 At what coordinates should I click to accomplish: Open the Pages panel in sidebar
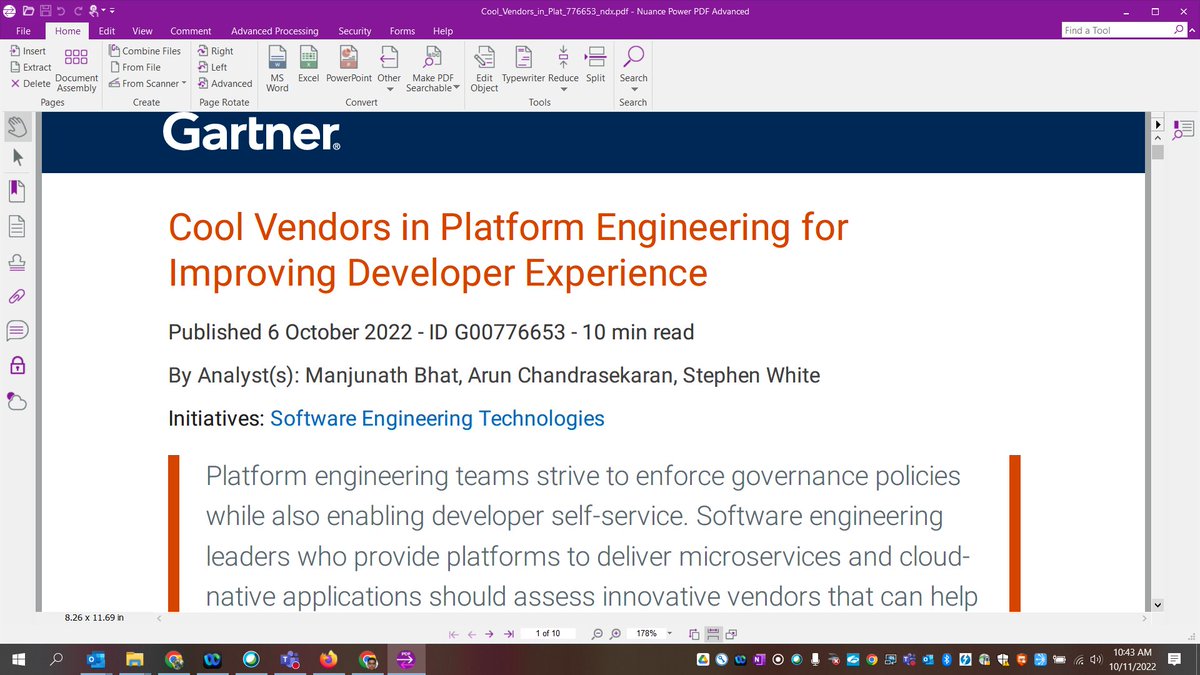click(x=17, y=226)
